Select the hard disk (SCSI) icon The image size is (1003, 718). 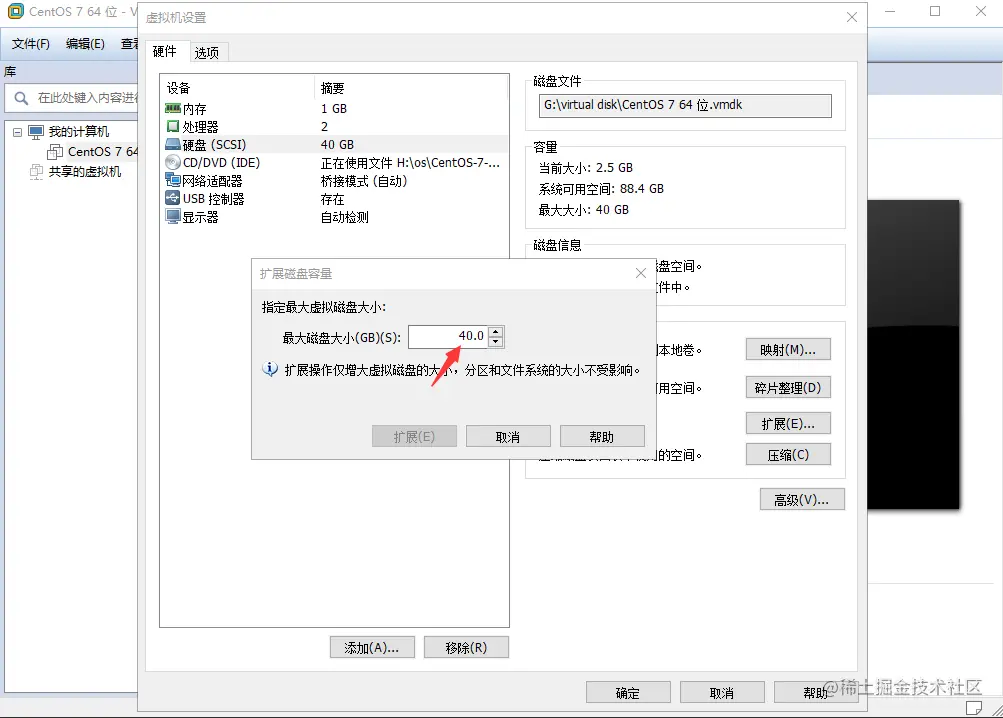(x=173, y=145)
